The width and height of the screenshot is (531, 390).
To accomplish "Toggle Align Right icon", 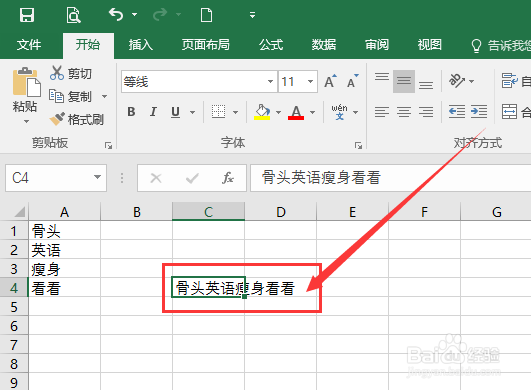I will (x=426, y=112).
